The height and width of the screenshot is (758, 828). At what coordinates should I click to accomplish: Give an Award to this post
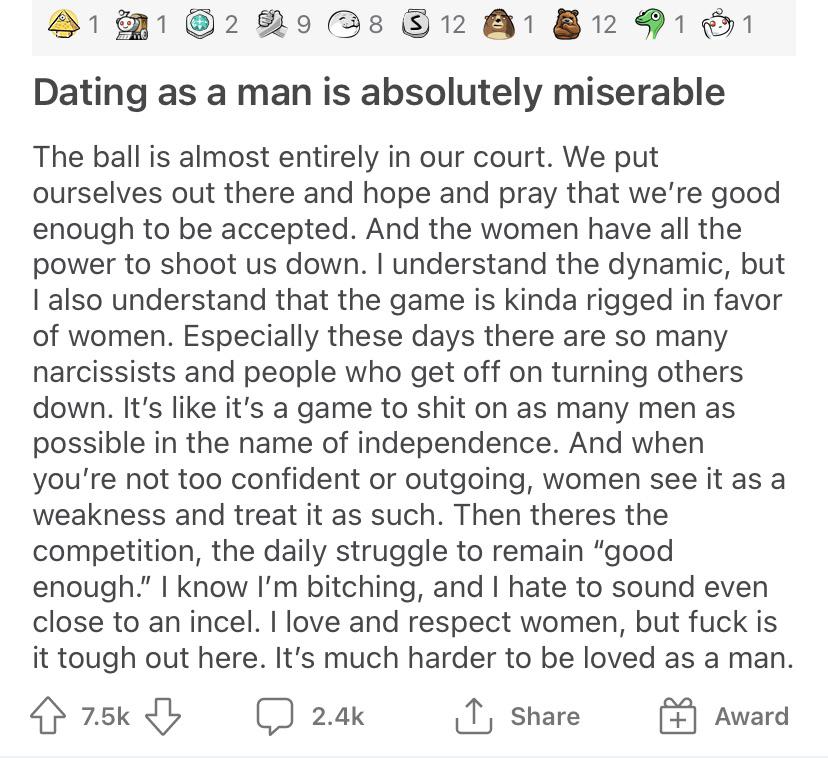pos(751,716)
